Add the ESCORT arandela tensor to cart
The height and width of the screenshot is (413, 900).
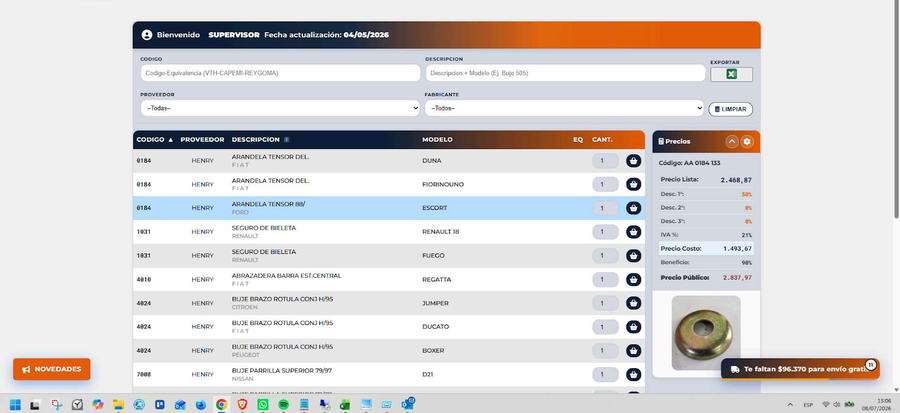[633, 208]
